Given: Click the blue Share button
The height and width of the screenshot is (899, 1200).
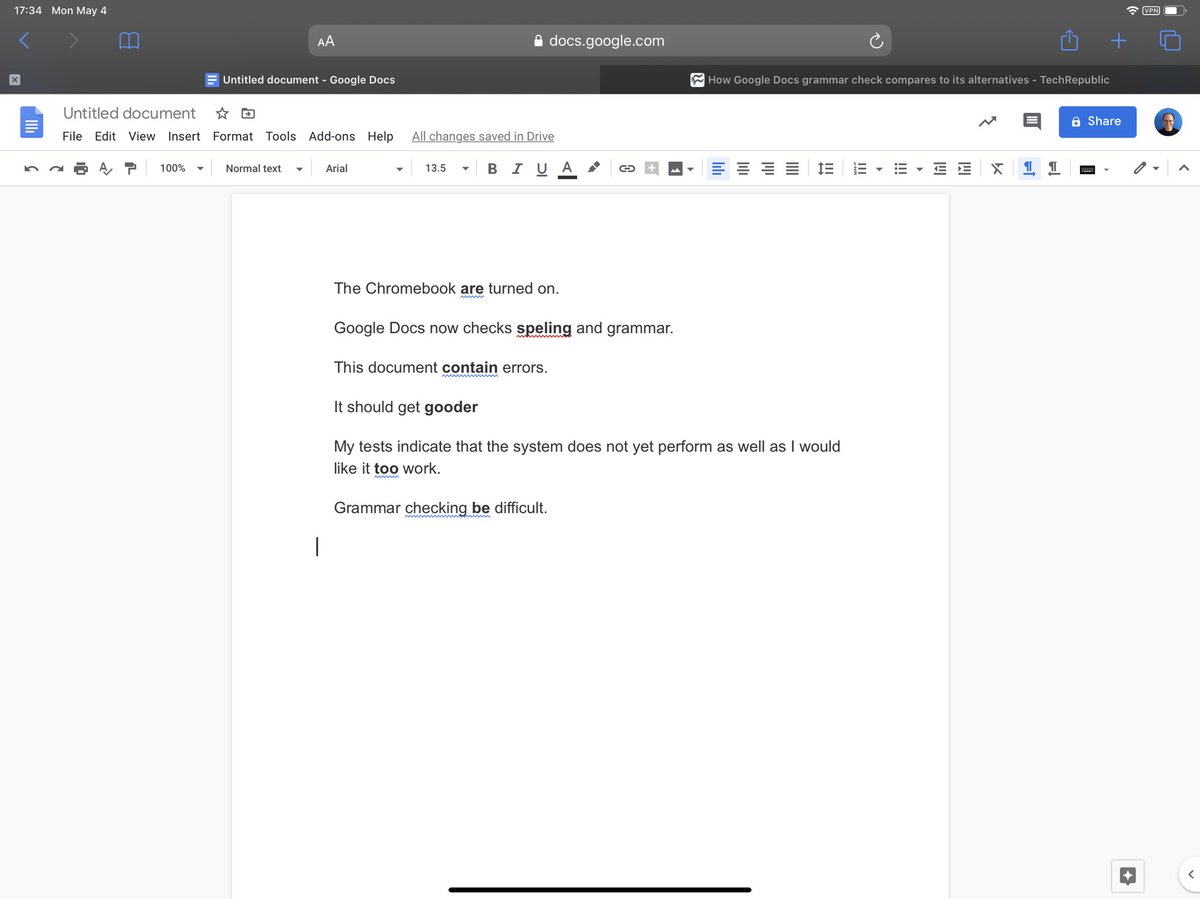Looking at the screenshot, I should 1097,121.
